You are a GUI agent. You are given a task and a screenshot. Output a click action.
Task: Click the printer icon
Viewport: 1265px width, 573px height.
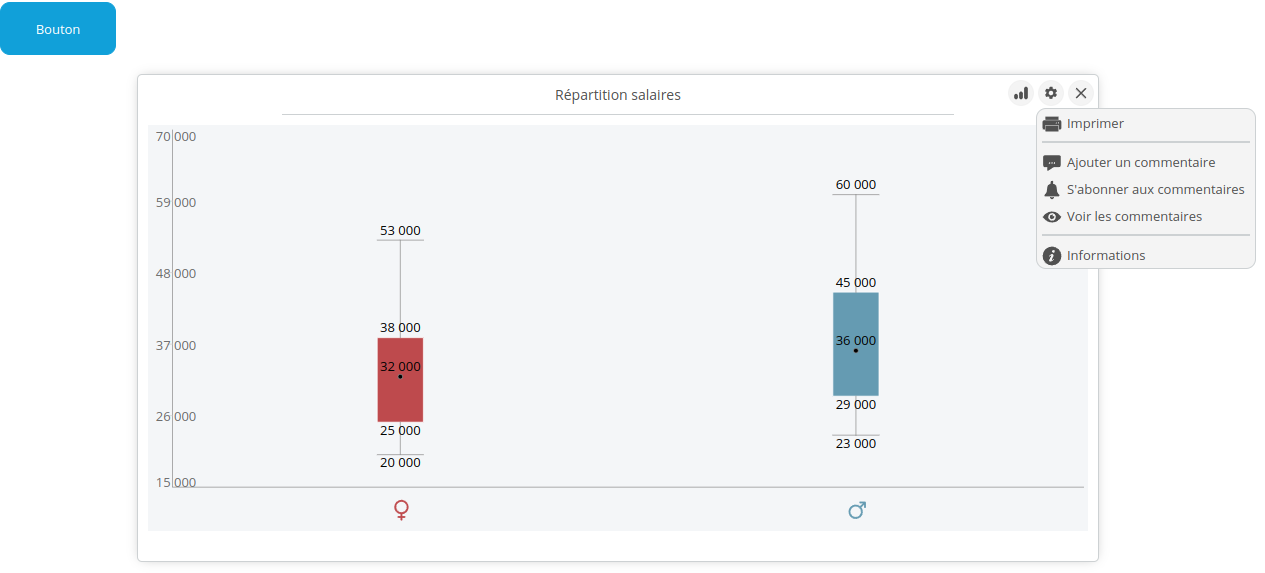[x=1052, y=124]
